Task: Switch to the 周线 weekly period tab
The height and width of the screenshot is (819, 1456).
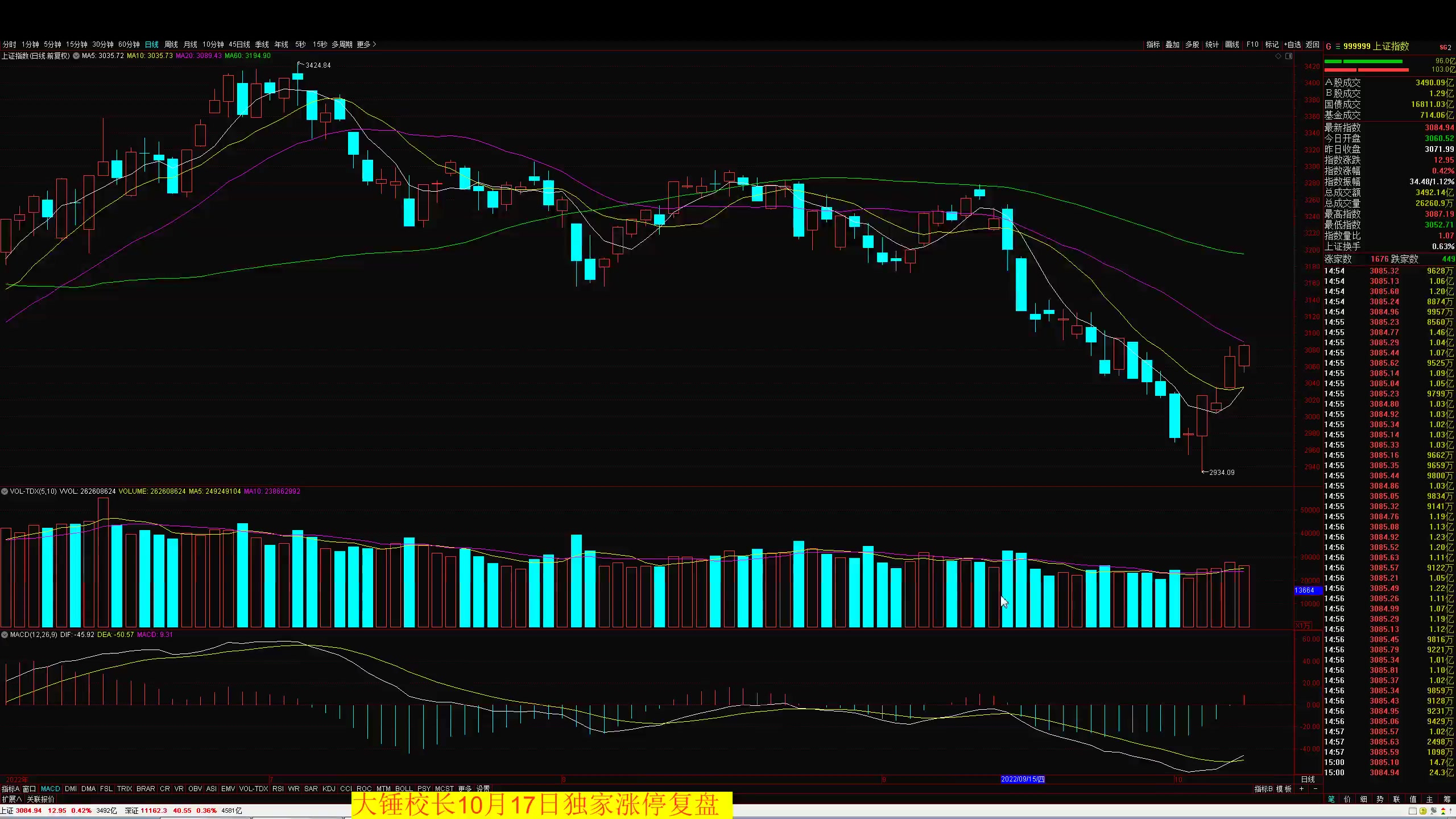Action: (171, 44)
